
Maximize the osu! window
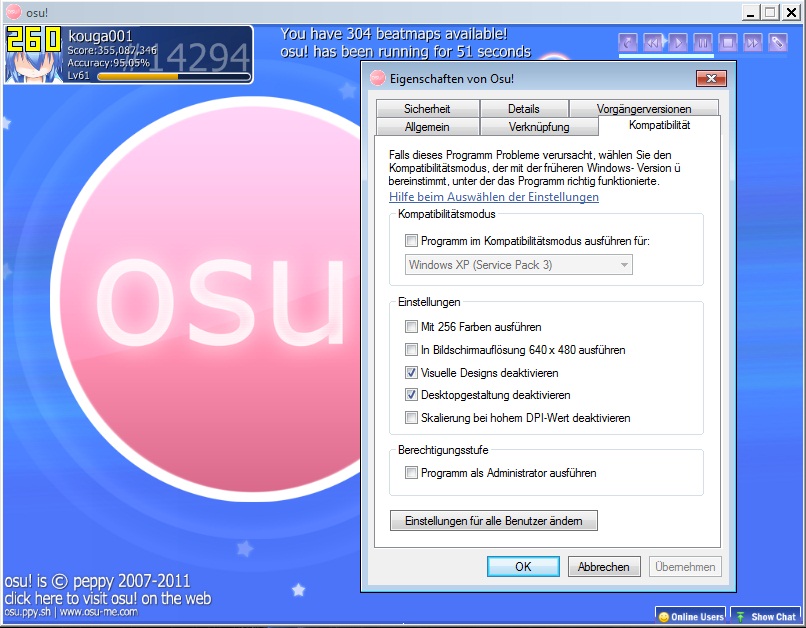pos(771,12)
